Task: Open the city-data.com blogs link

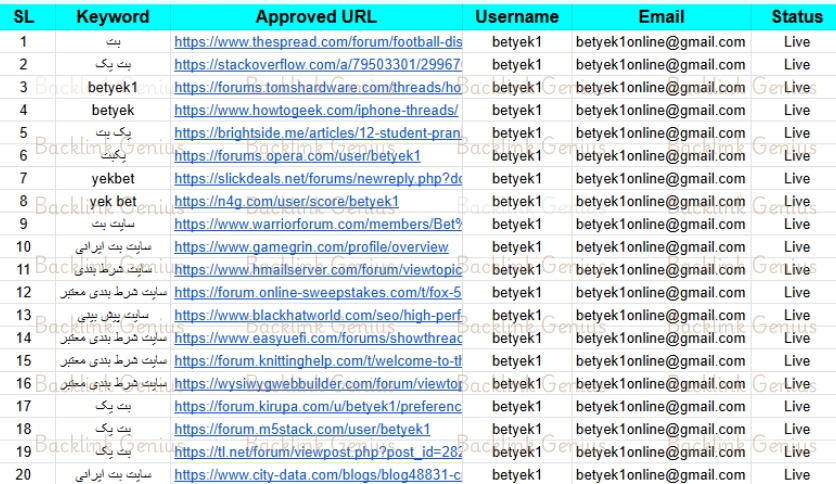Action: (x=318, y=475)
